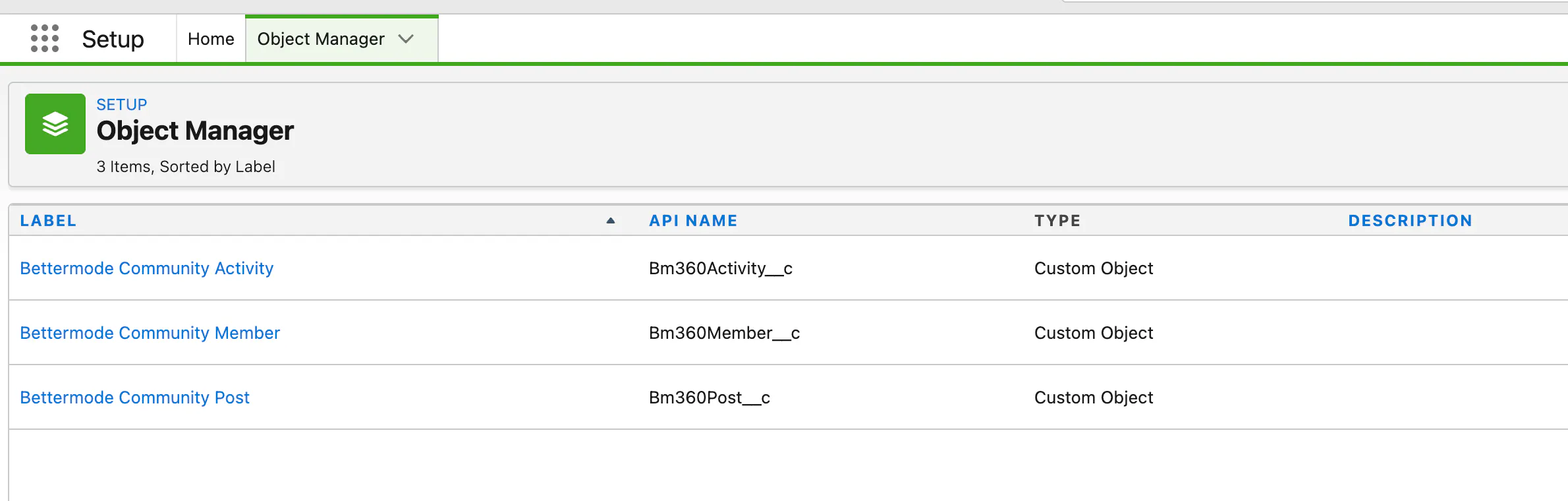Open Bettermode Community Member object

[x=150, y=333]
